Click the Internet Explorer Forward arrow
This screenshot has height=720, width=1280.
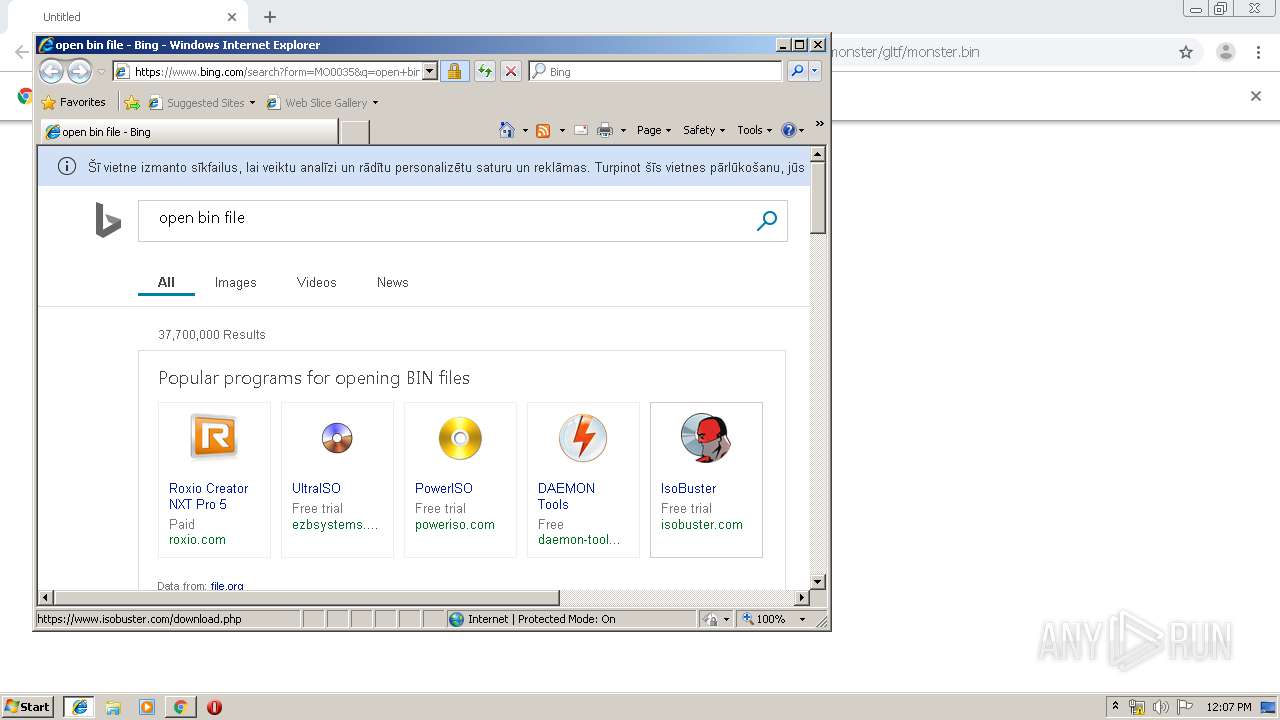click(79, 71)
